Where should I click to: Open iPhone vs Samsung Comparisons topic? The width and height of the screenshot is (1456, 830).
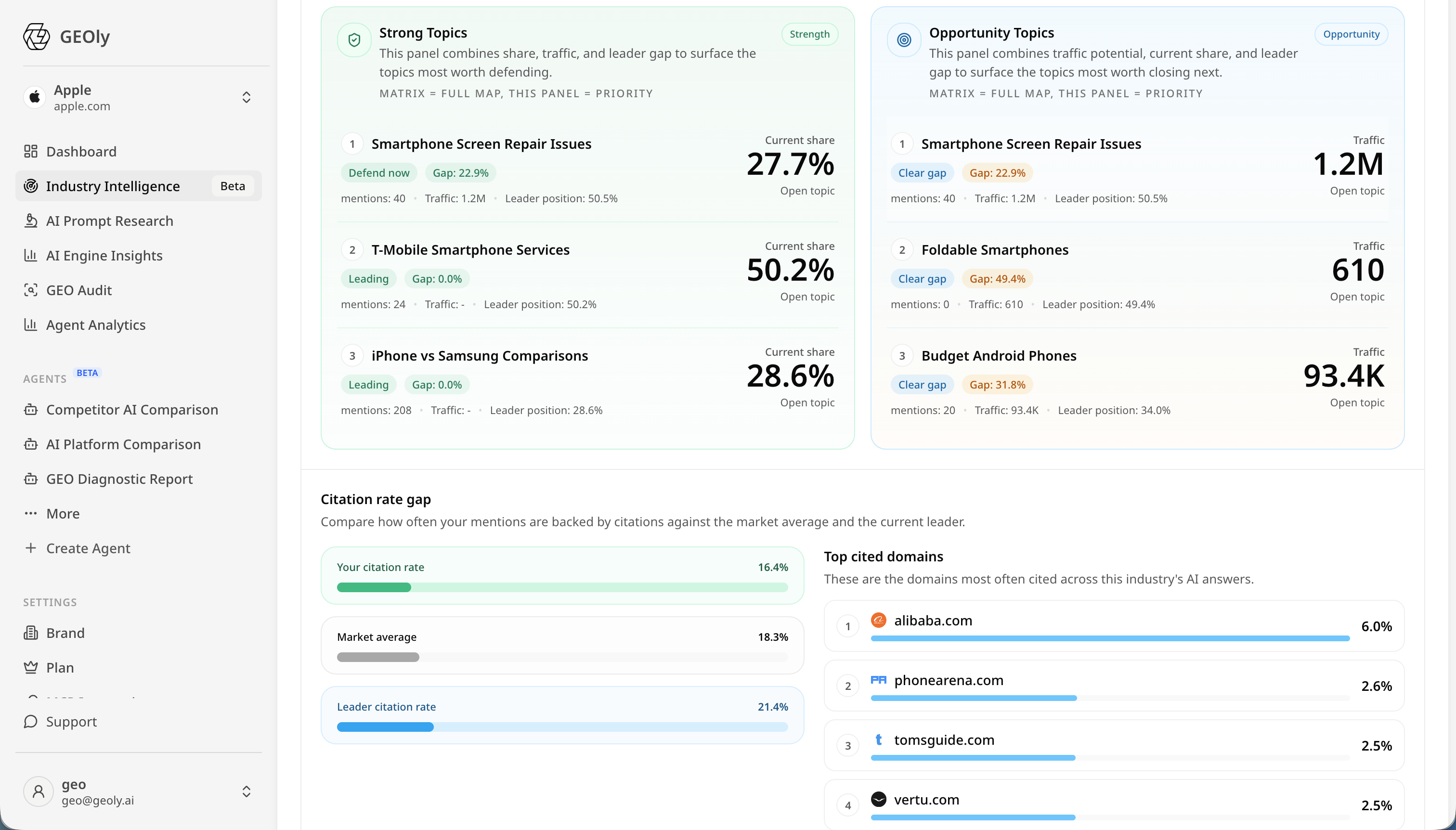[x=480, y=356]
